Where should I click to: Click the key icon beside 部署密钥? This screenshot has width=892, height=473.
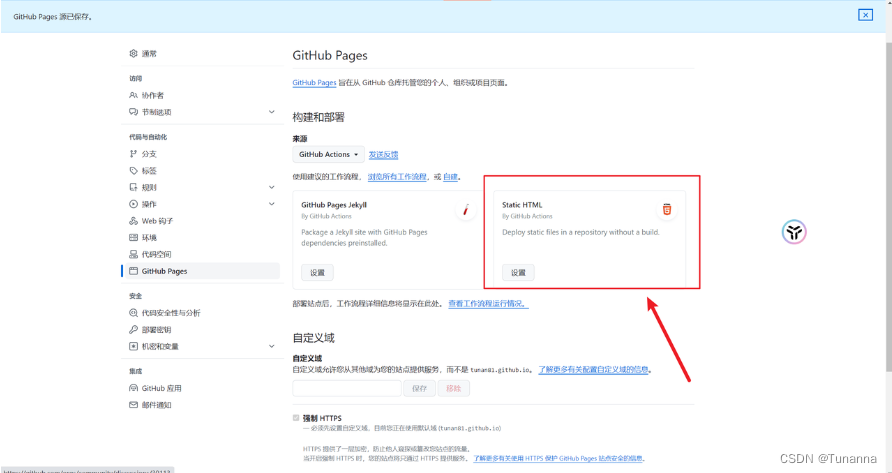(133, 330)
